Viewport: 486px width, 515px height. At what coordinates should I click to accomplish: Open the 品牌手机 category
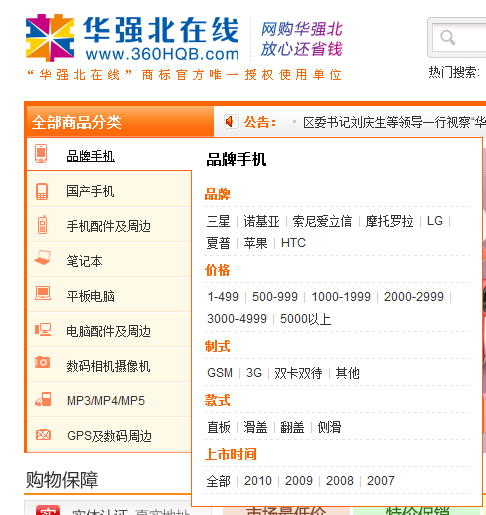point(90,156)
